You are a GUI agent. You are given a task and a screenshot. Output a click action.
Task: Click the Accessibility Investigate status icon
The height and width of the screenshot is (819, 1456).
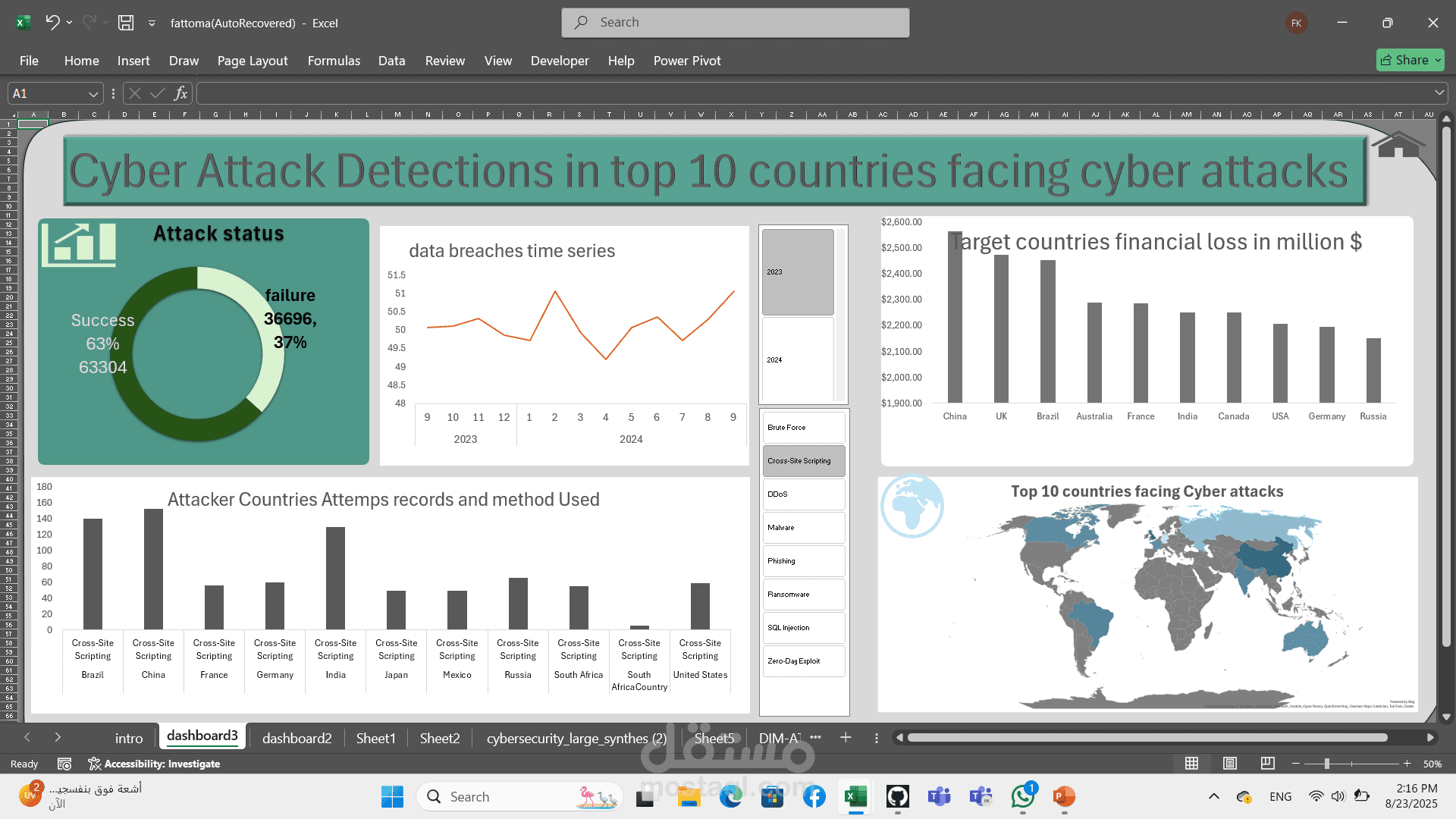coord(94,764)
